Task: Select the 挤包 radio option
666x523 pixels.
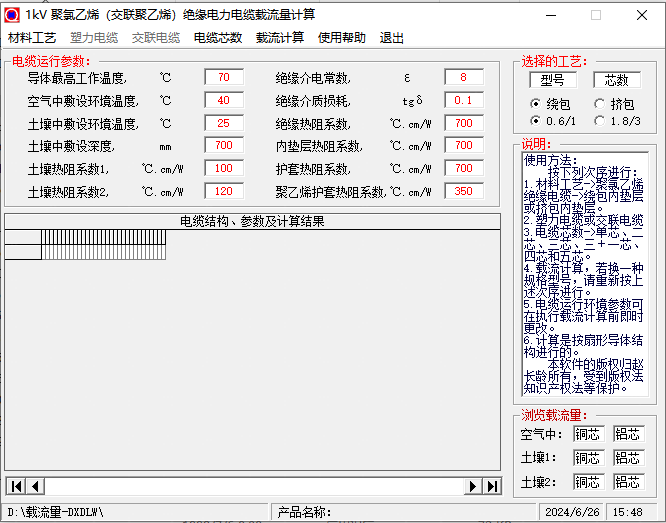Action: tap(600, 104)
